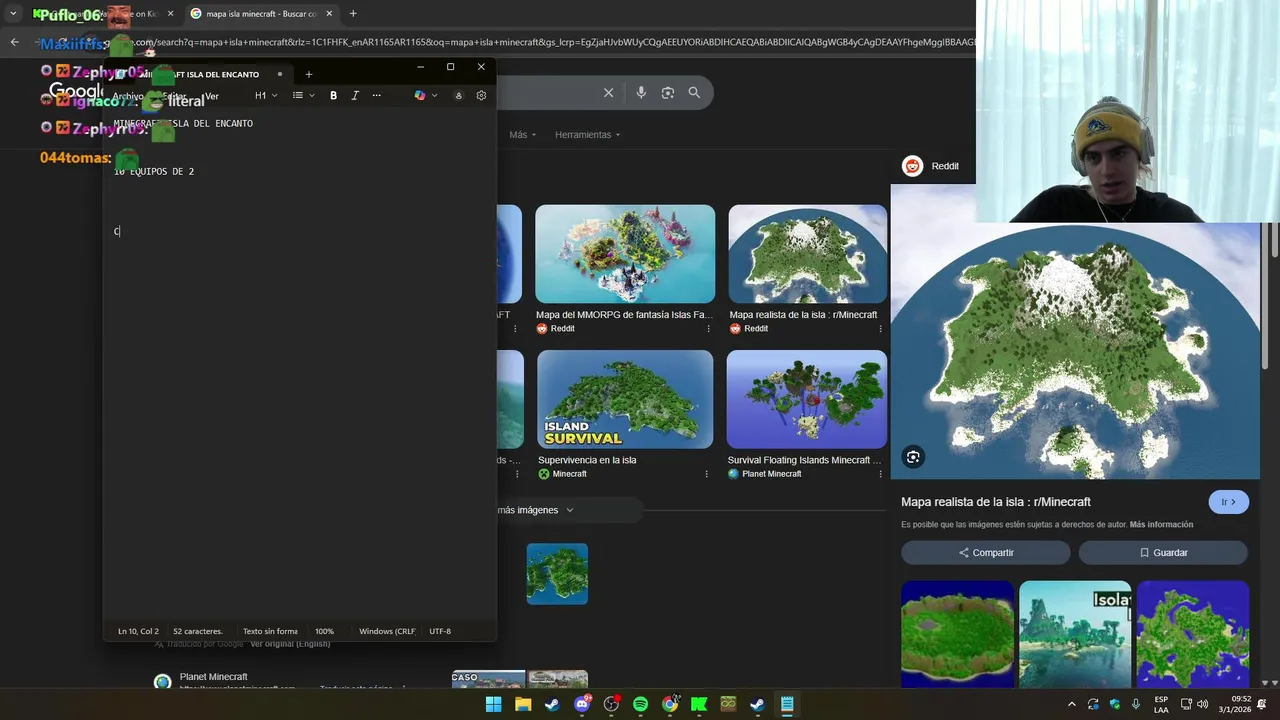Click the ESP LAA language indicator
This screenshot has height=720, width=1280.
coord(1161,704)
